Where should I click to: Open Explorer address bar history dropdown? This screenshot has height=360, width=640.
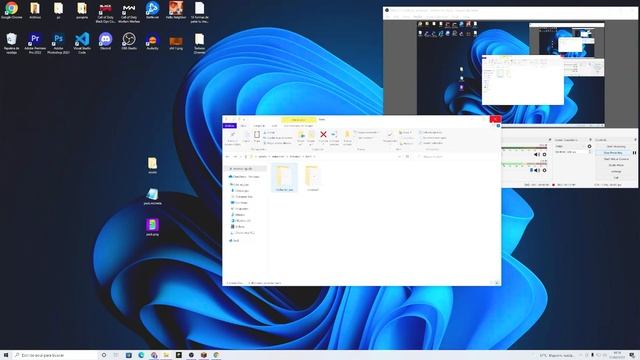click(x=399, y=157)
